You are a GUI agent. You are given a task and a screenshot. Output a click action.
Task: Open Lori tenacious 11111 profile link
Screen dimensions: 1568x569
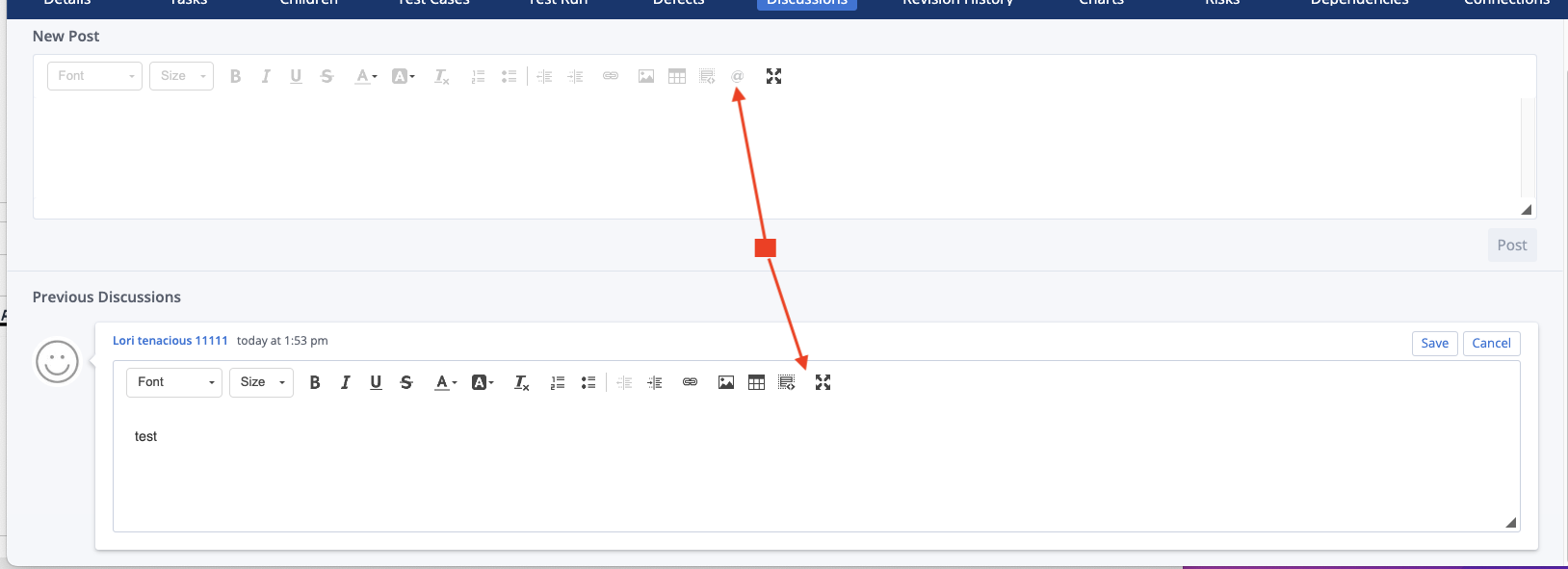click(170, 341)
